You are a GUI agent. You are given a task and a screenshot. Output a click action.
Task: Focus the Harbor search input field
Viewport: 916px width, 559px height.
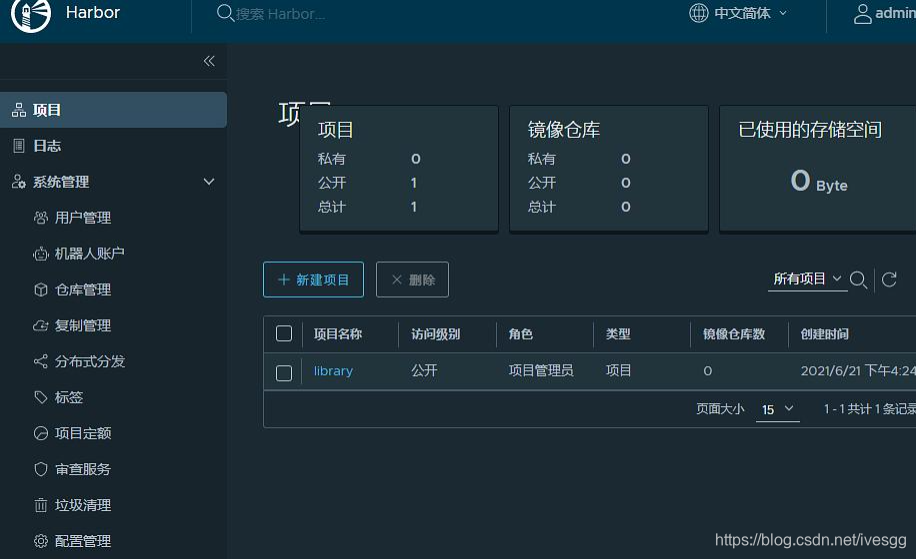pos(280,13)
